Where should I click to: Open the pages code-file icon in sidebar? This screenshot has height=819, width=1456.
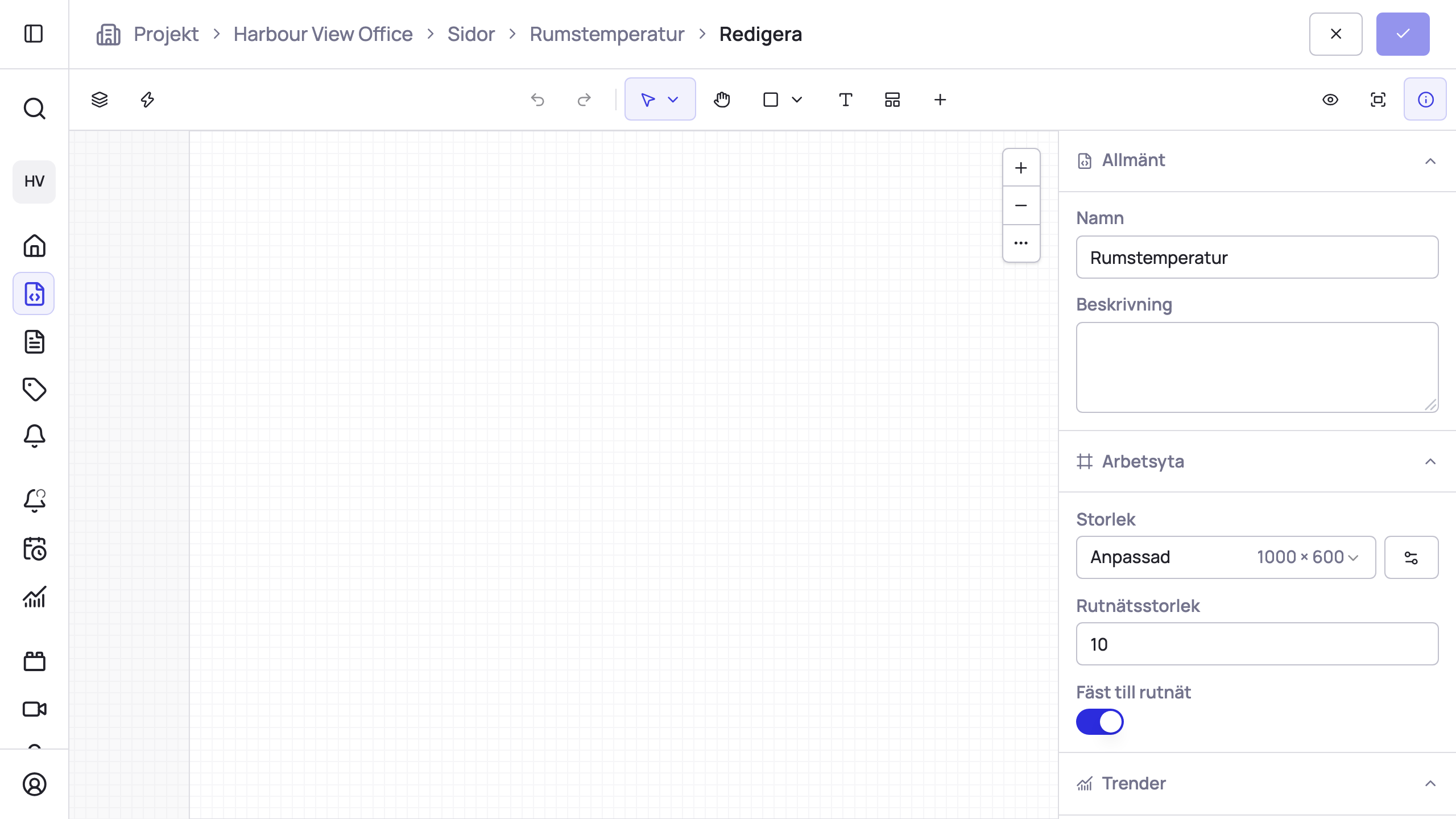tap(34, 293)
